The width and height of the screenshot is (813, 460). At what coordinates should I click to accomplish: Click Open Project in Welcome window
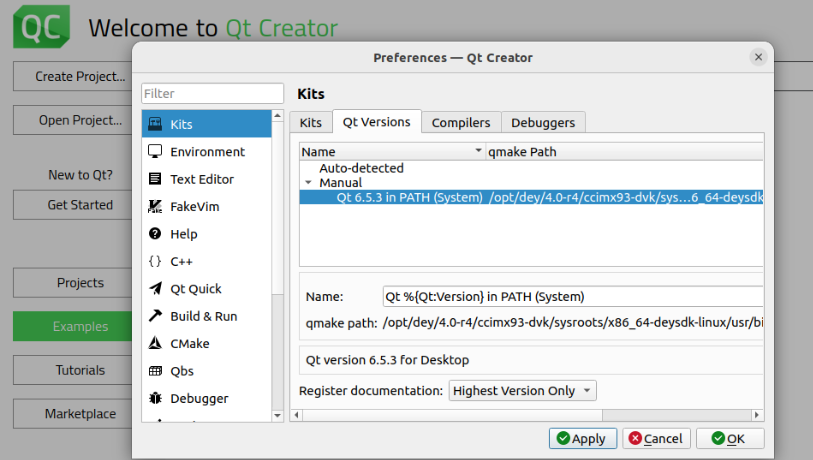[x=73, y=120]
